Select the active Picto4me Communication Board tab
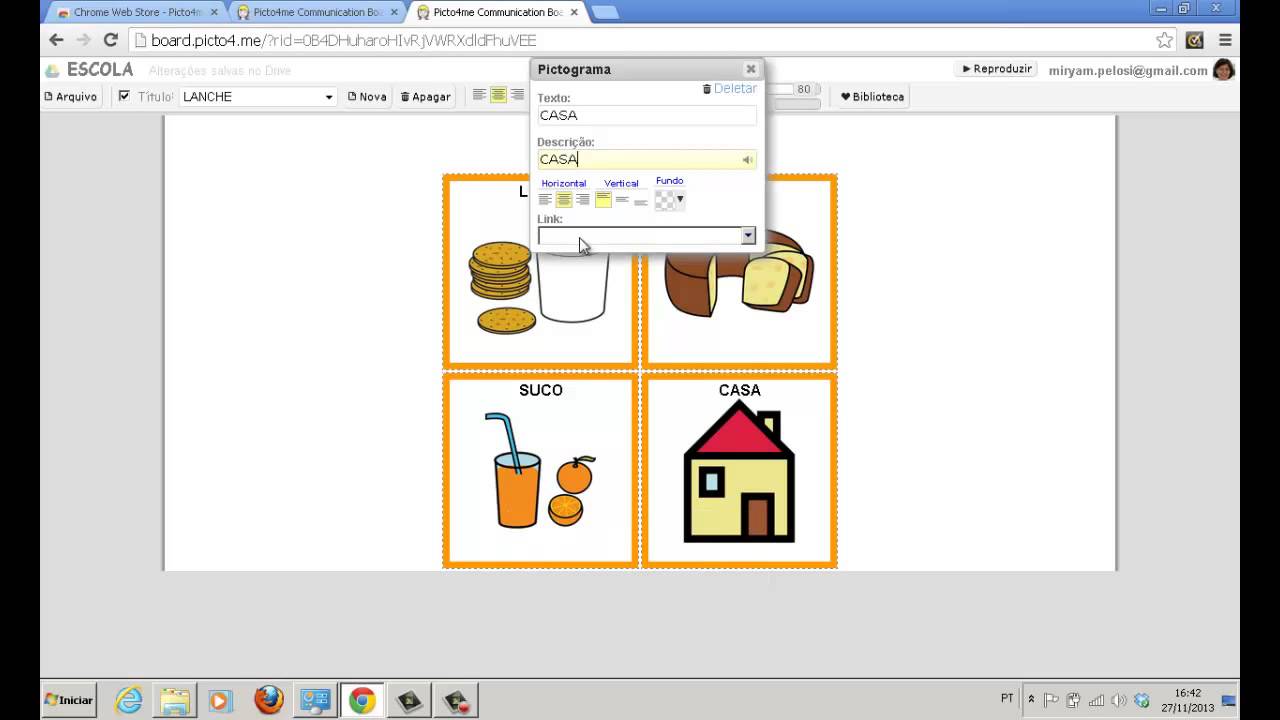 496,12
